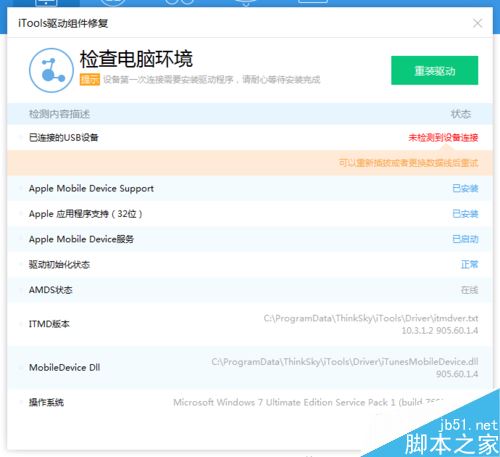500x457 pixels.
Task: Click the iTools驱动组件修复 window title
Action: (63, 23)
